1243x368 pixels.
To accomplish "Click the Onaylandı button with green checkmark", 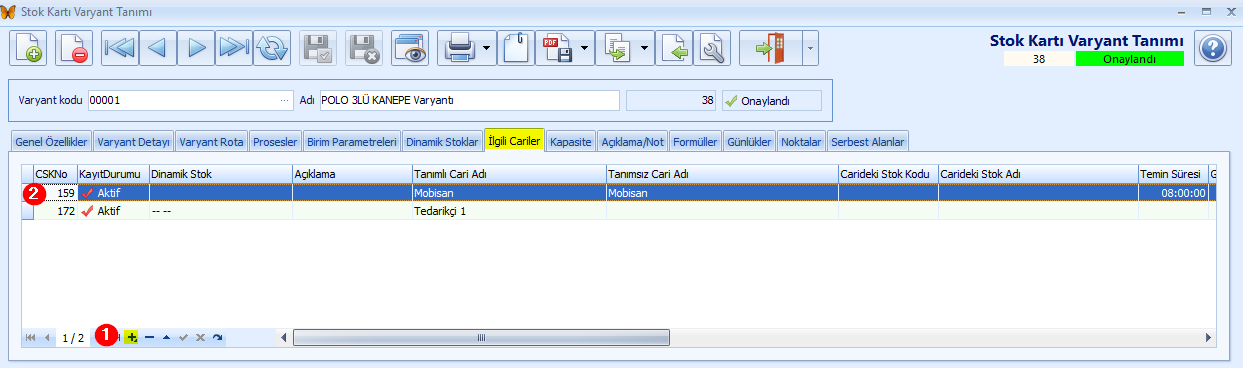I will pyautogui.click(x=771, y=100).
